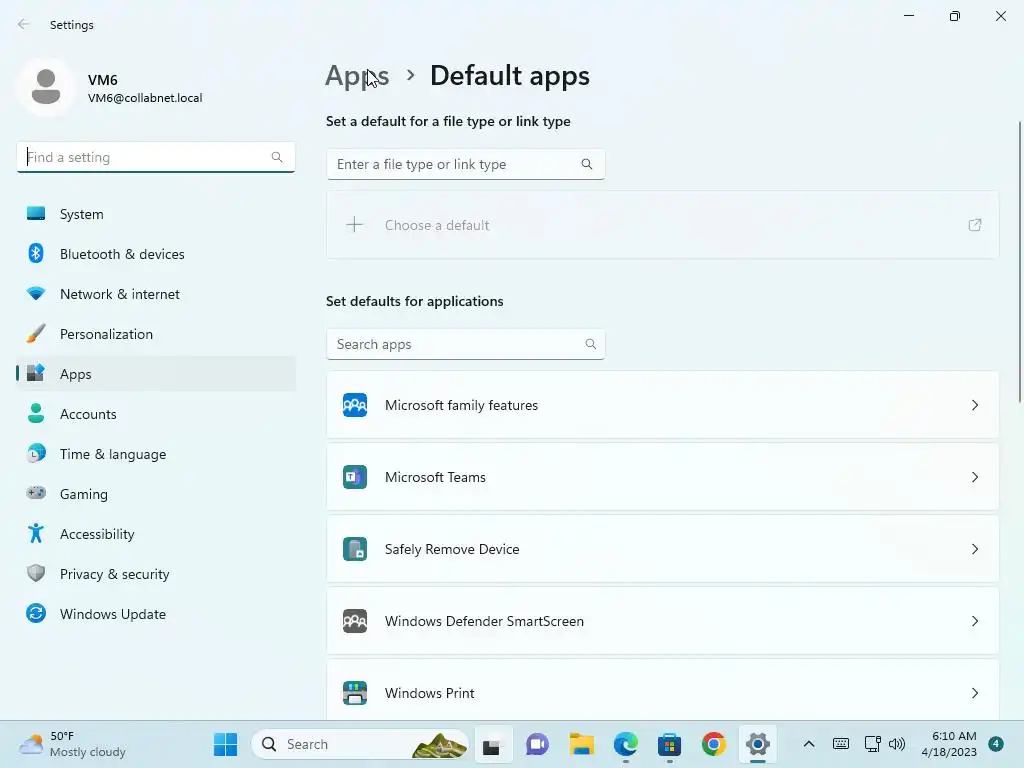Open Windows Update settings

pos(155,614)
